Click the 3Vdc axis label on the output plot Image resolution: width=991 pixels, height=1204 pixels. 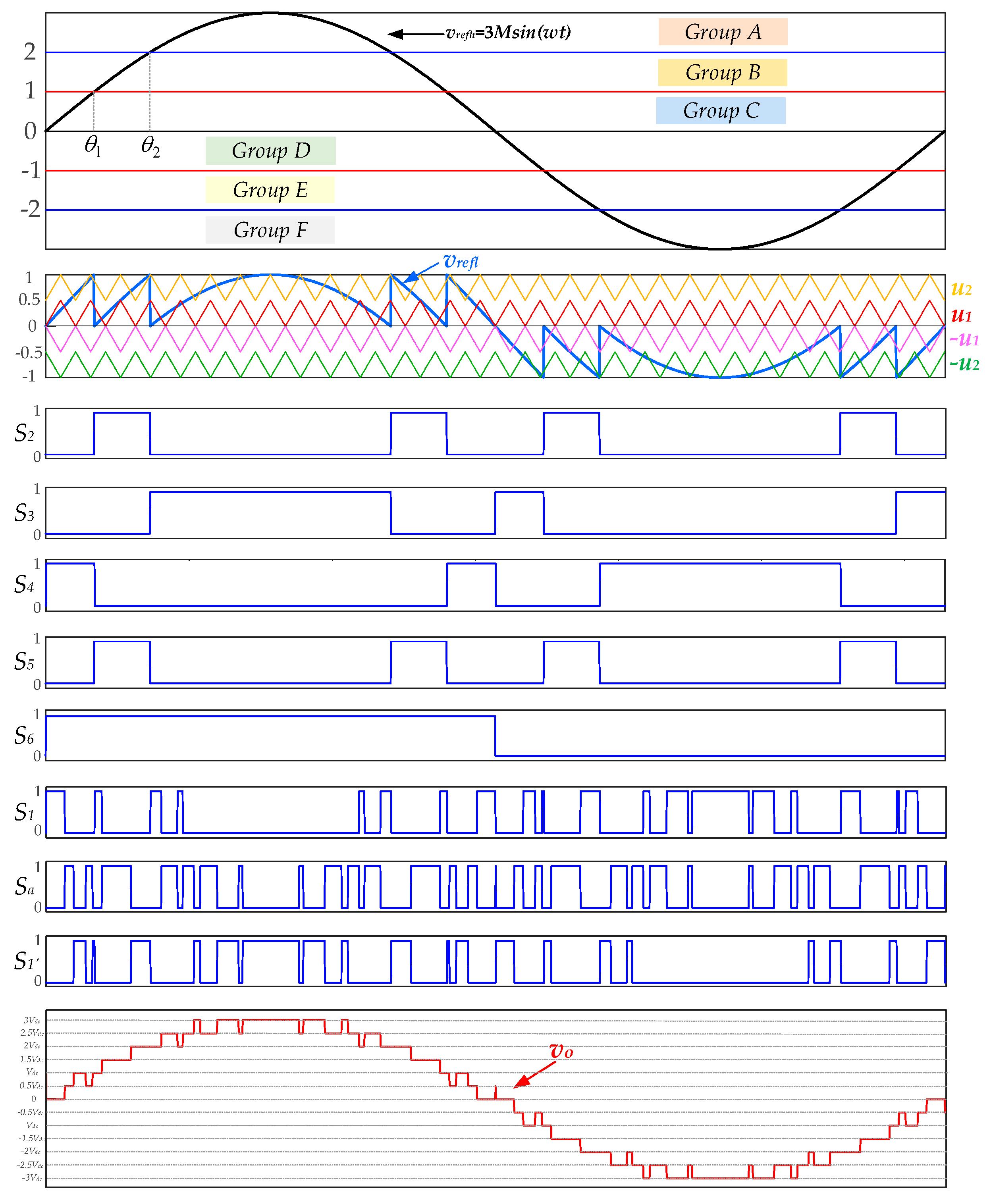pyautogui.click(x=32, y=1020)
